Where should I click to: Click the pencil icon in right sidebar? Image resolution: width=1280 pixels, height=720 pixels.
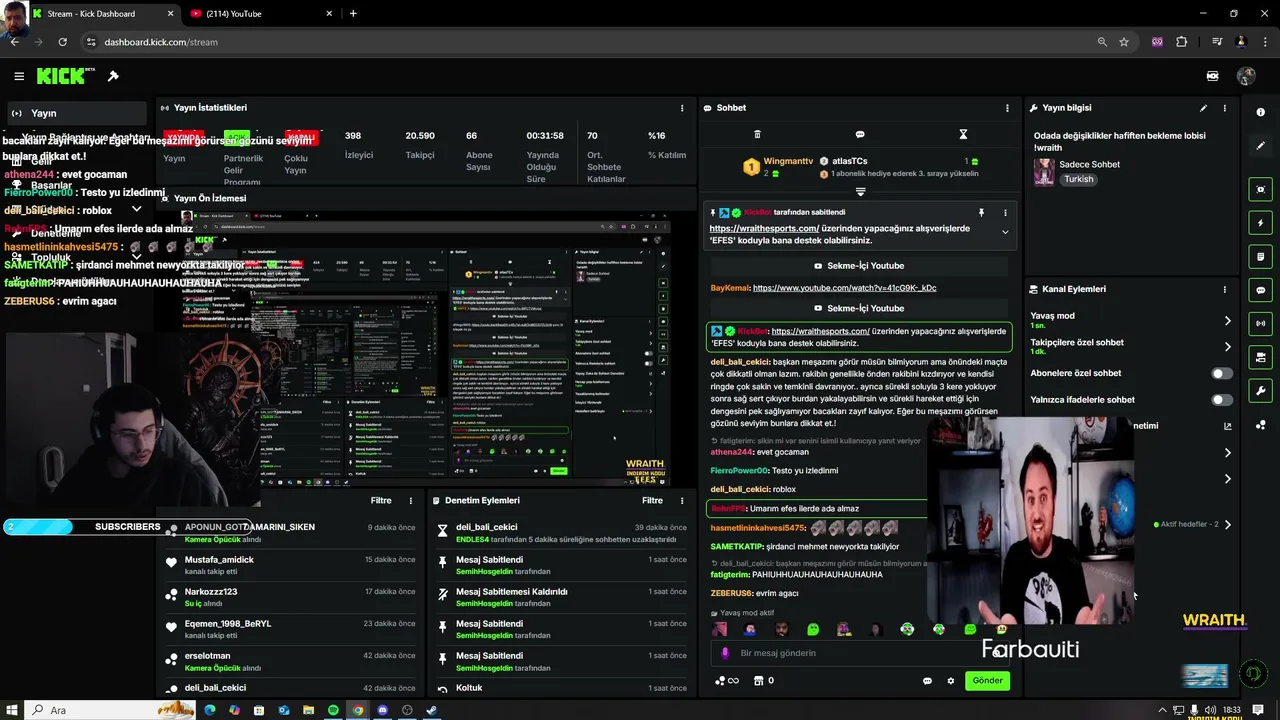[x=1260, y=146]
